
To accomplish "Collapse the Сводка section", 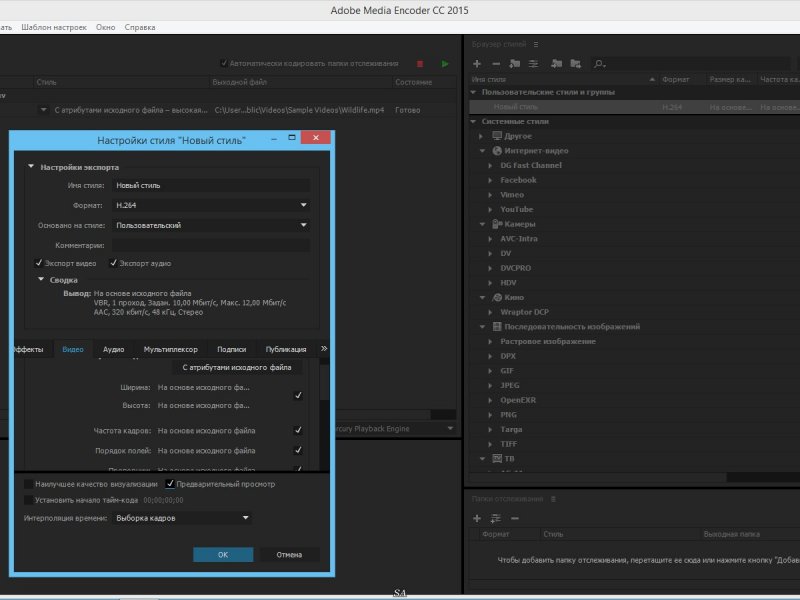I will click(x=41, y=279).
